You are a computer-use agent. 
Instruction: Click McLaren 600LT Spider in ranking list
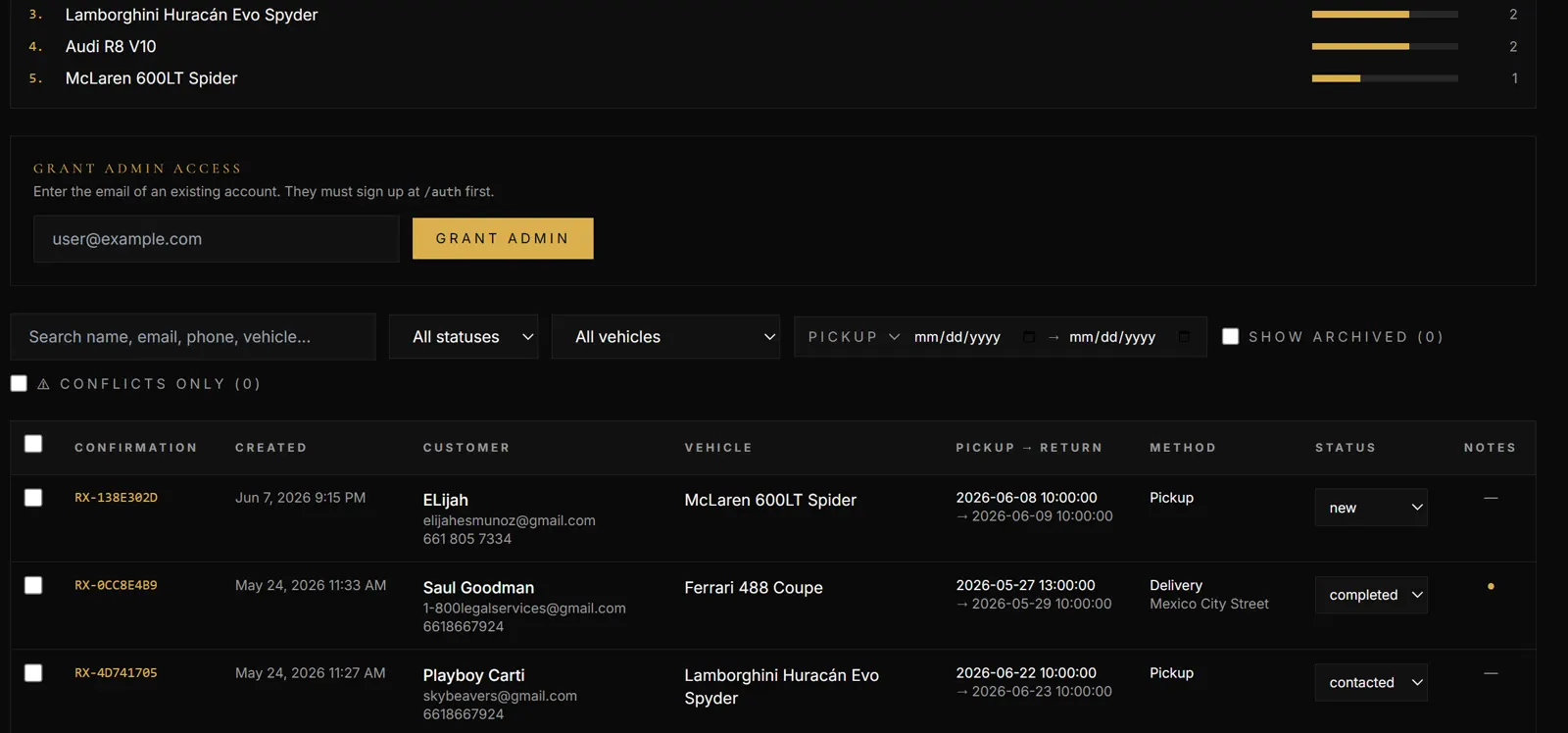pos(151,78)
